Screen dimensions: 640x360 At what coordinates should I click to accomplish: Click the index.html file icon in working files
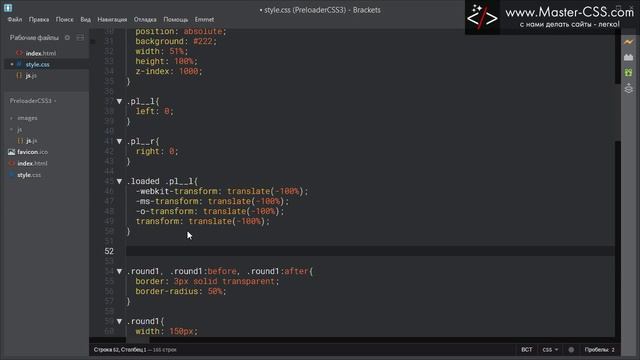point(19,53)
